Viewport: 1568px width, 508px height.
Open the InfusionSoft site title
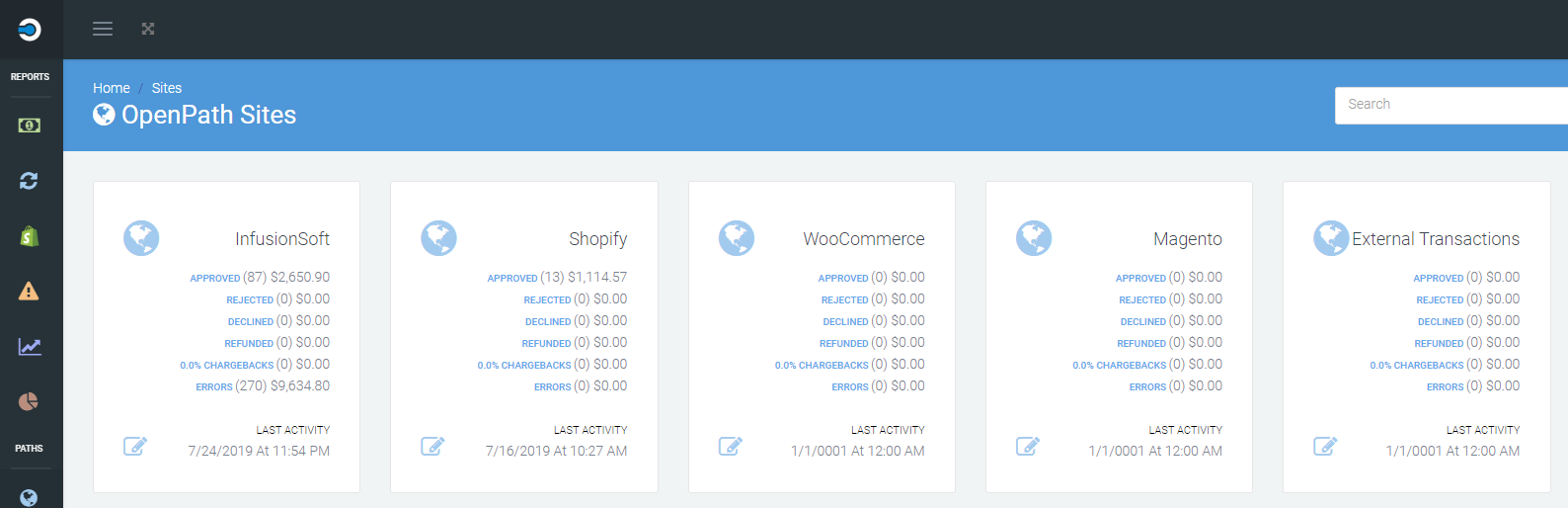(x=282, y=239)
